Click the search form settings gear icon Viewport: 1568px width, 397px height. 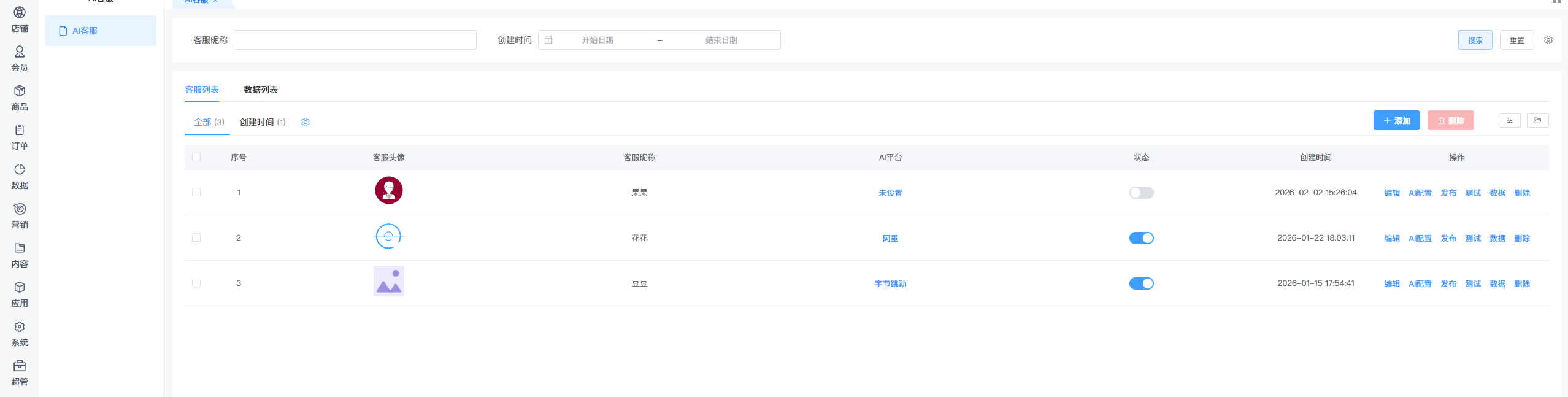click(x=1548, y=40)
